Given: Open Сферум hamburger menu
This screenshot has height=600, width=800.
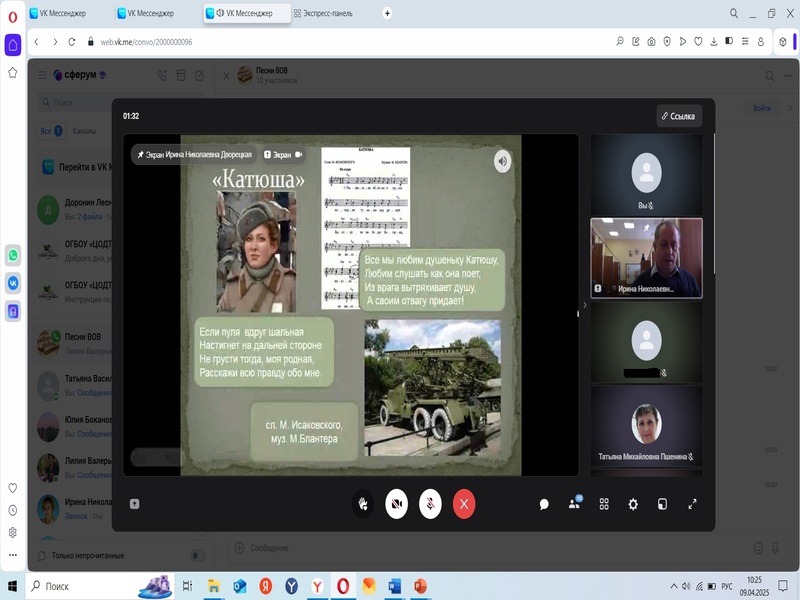Looking at the screenshot, I should tap(43, 76).
